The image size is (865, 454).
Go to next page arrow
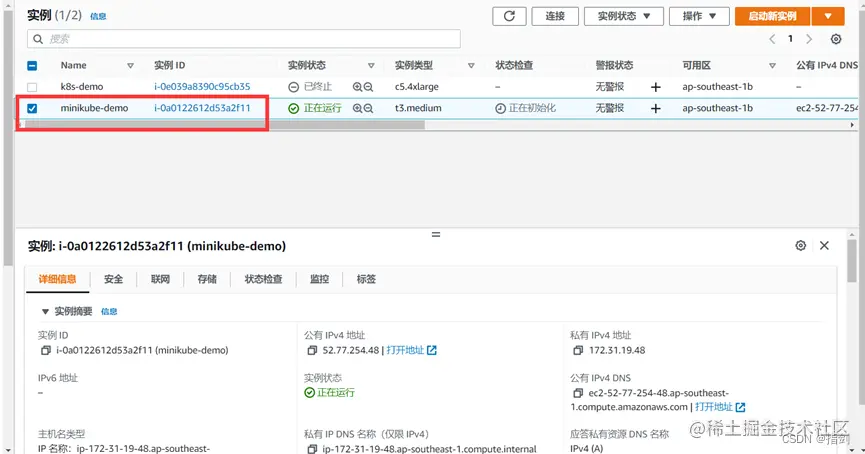pos(809,39)
